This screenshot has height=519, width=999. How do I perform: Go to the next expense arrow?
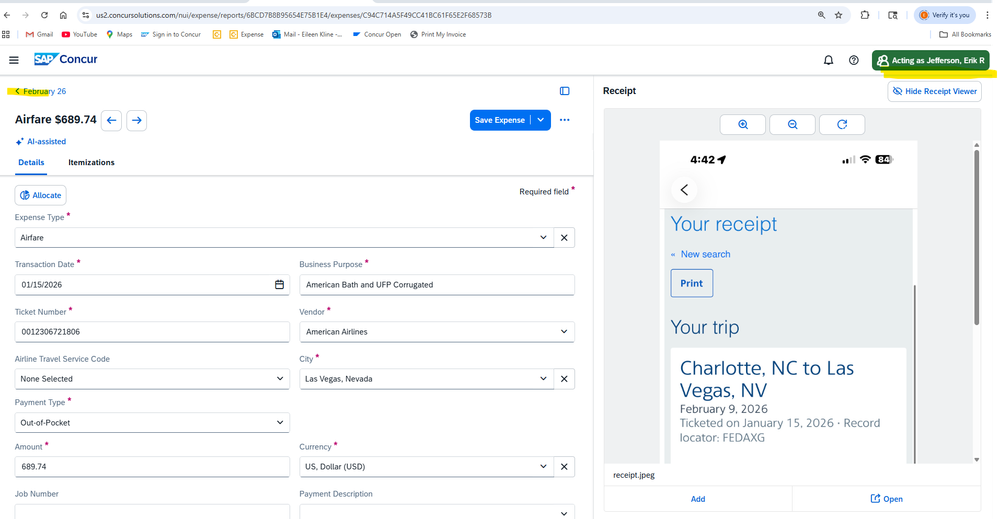click(136, 120)
